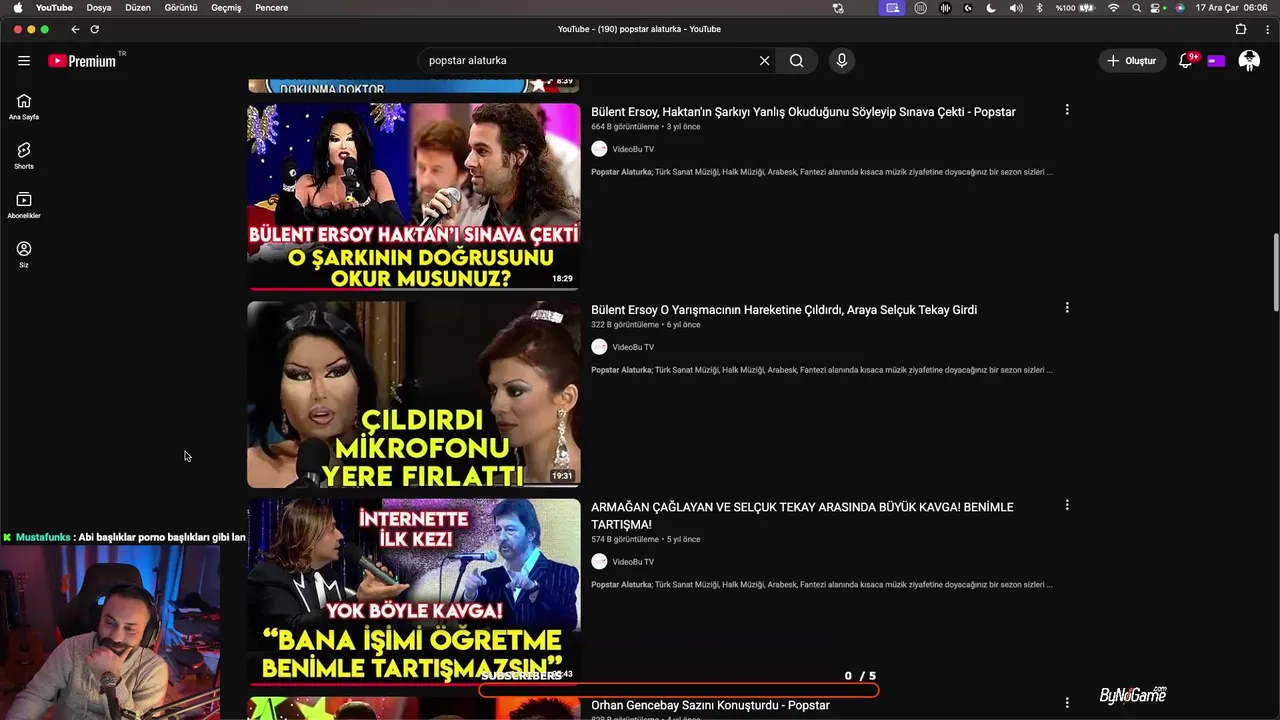Open title 'Bülent Ersoy O Yarışmacının Hareketine Çıldırdı'
Image resolution: width=1280 pixels, height=720 pixels.
tap(784, 310)
